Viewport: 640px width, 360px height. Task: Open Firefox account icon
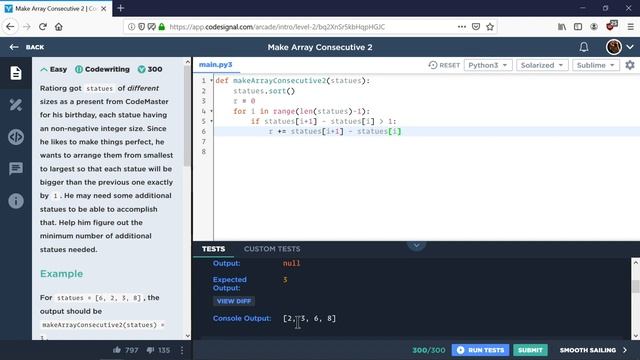point(594,27)
